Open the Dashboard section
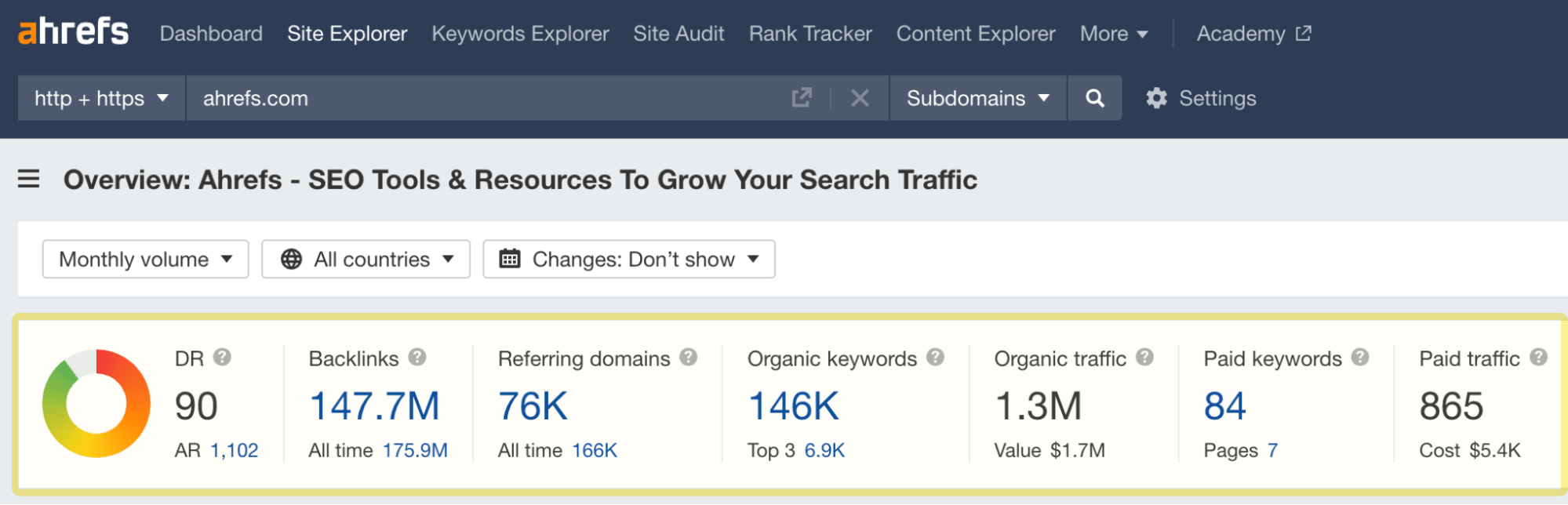 point(211,34)
